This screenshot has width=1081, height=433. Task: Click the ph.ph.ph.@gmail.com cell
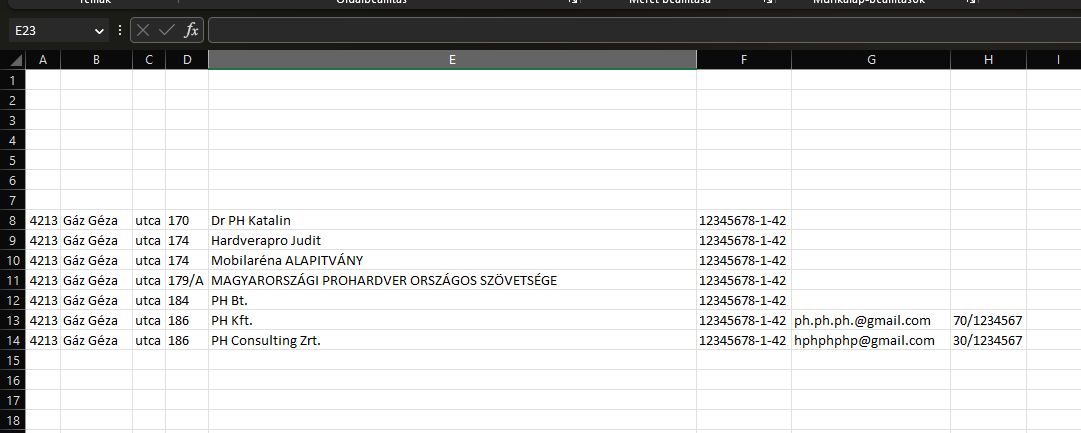pyautogui.click(x=871, y=321)
